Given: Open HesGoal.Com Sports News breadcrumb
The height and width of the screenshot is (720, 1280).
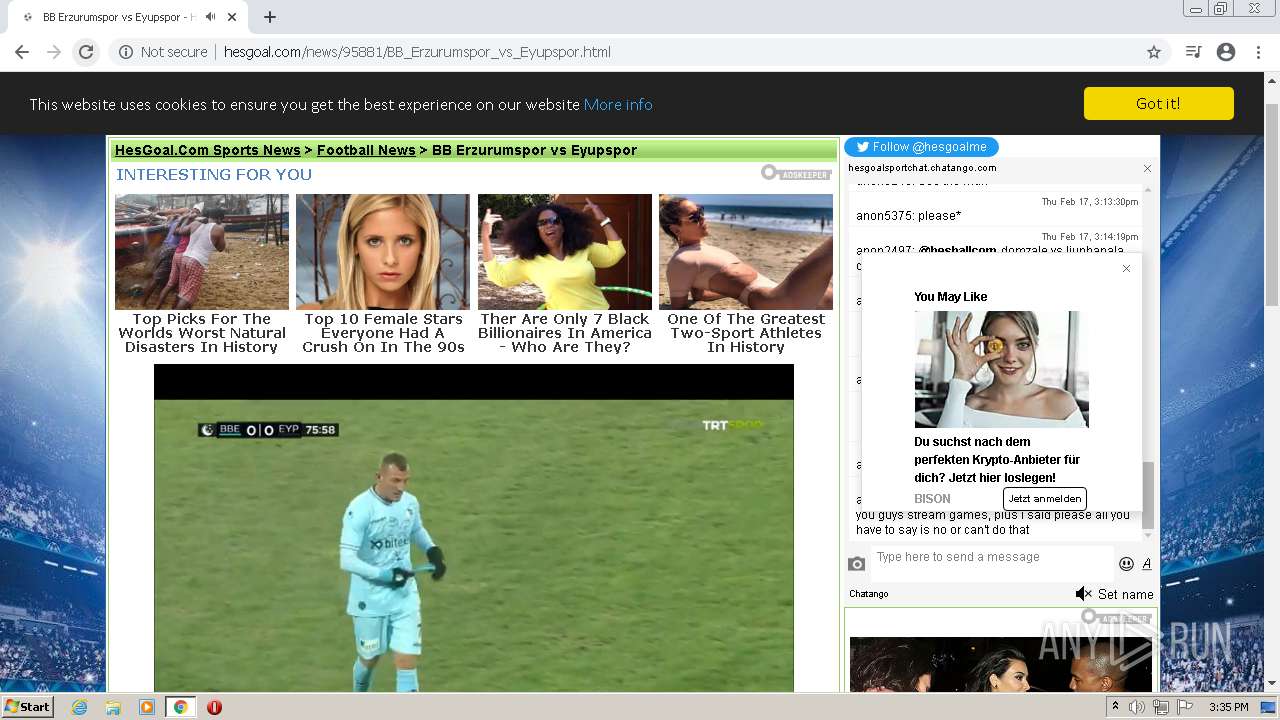Looking at the screenshot, I should click(207, 150).
